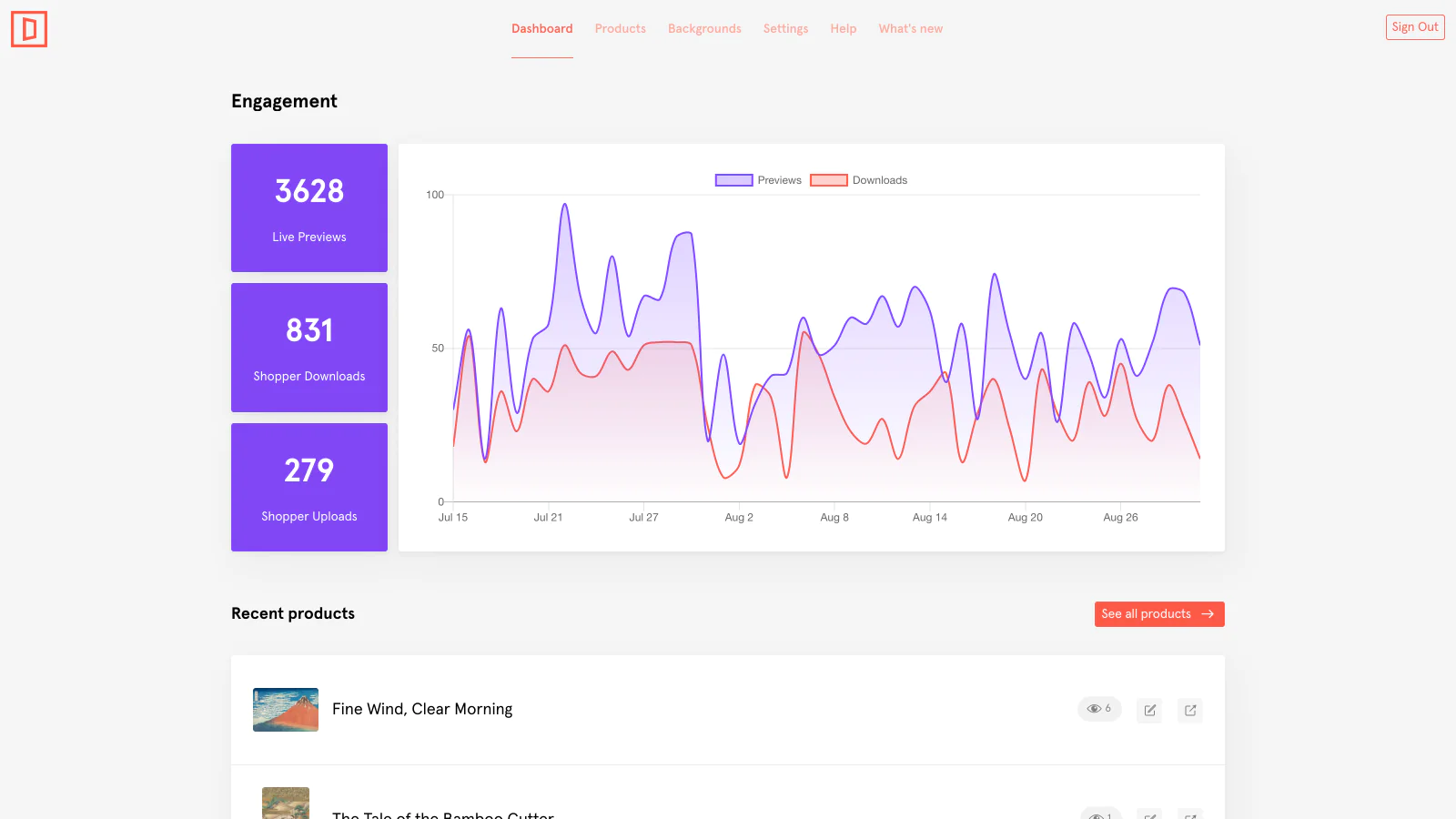Toggle the Previews series in chart legend
Viewport: 1456px width, 819px height.
(x=758, y=180)
